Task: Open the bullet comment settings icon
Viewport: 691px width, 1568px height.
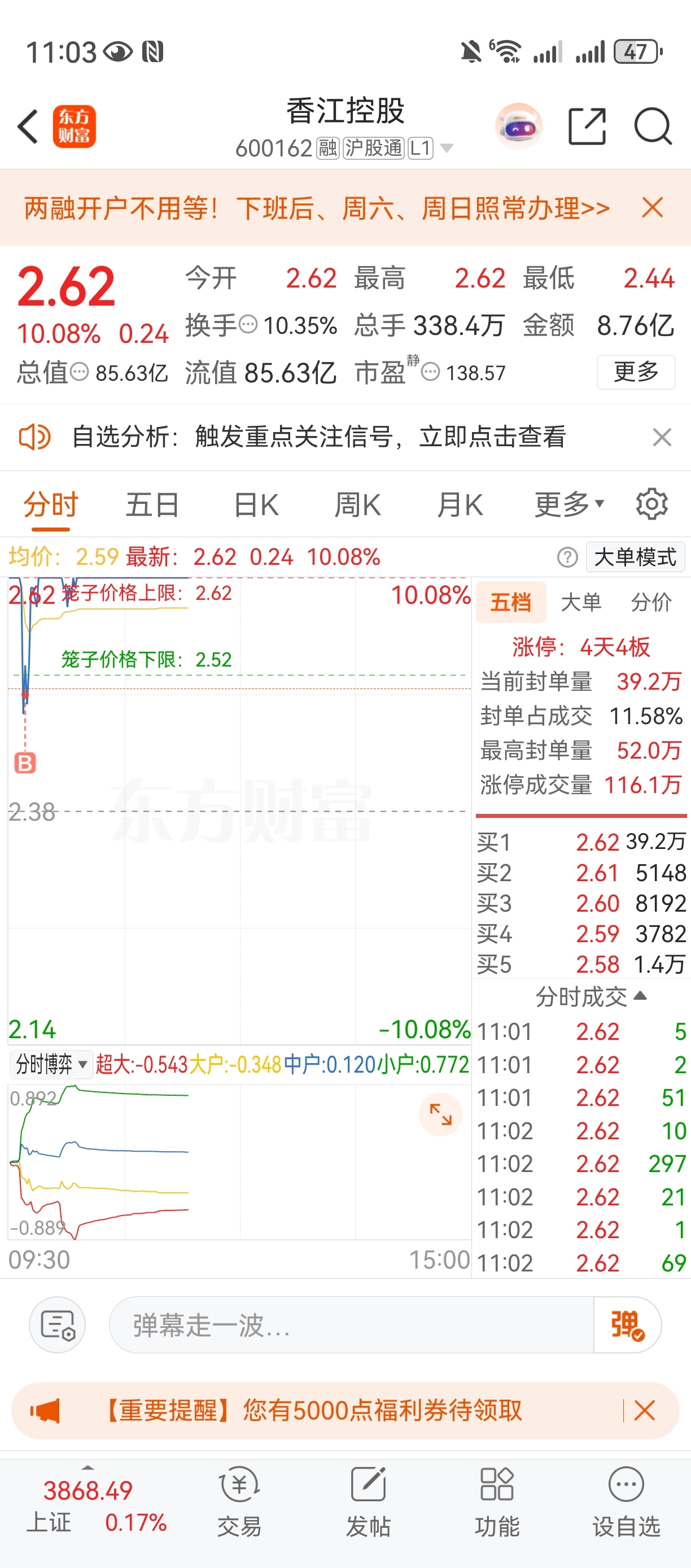Action: (57, 1325)
